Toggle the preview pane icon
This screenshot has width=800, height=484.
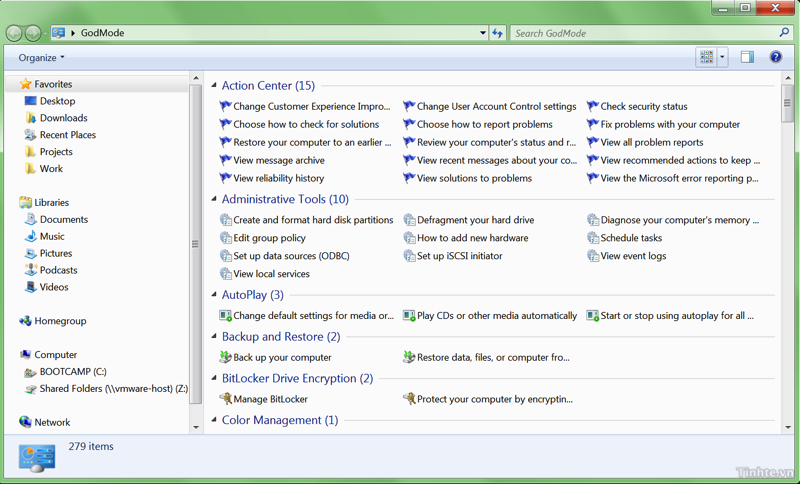747,57
